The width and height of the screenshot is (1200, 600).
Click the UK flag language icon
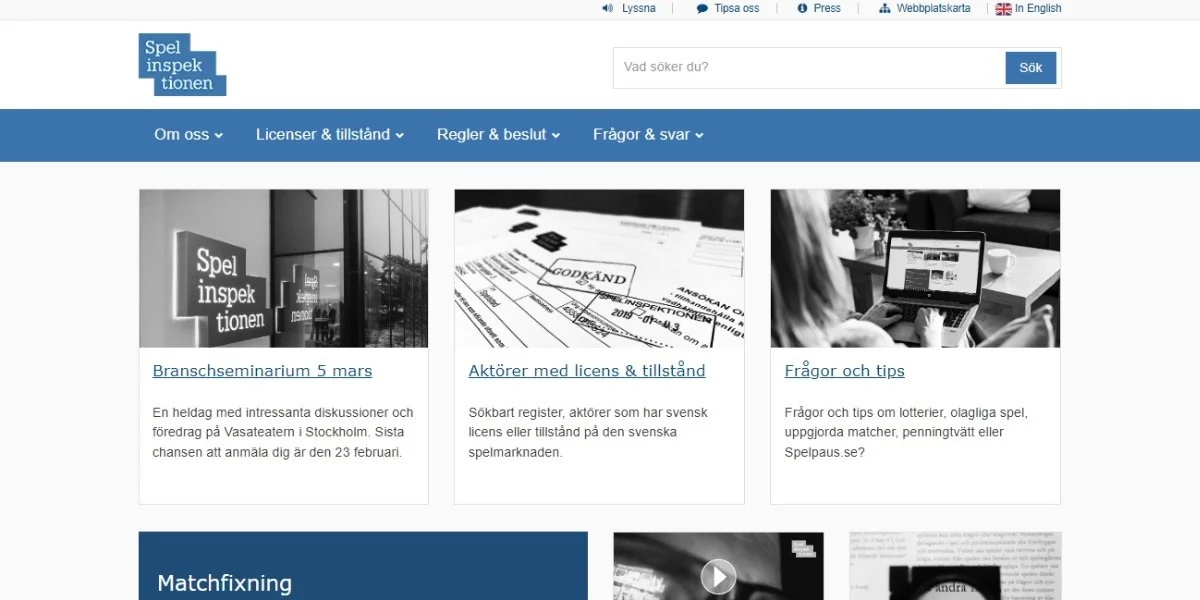click(x=1003, y=9)
